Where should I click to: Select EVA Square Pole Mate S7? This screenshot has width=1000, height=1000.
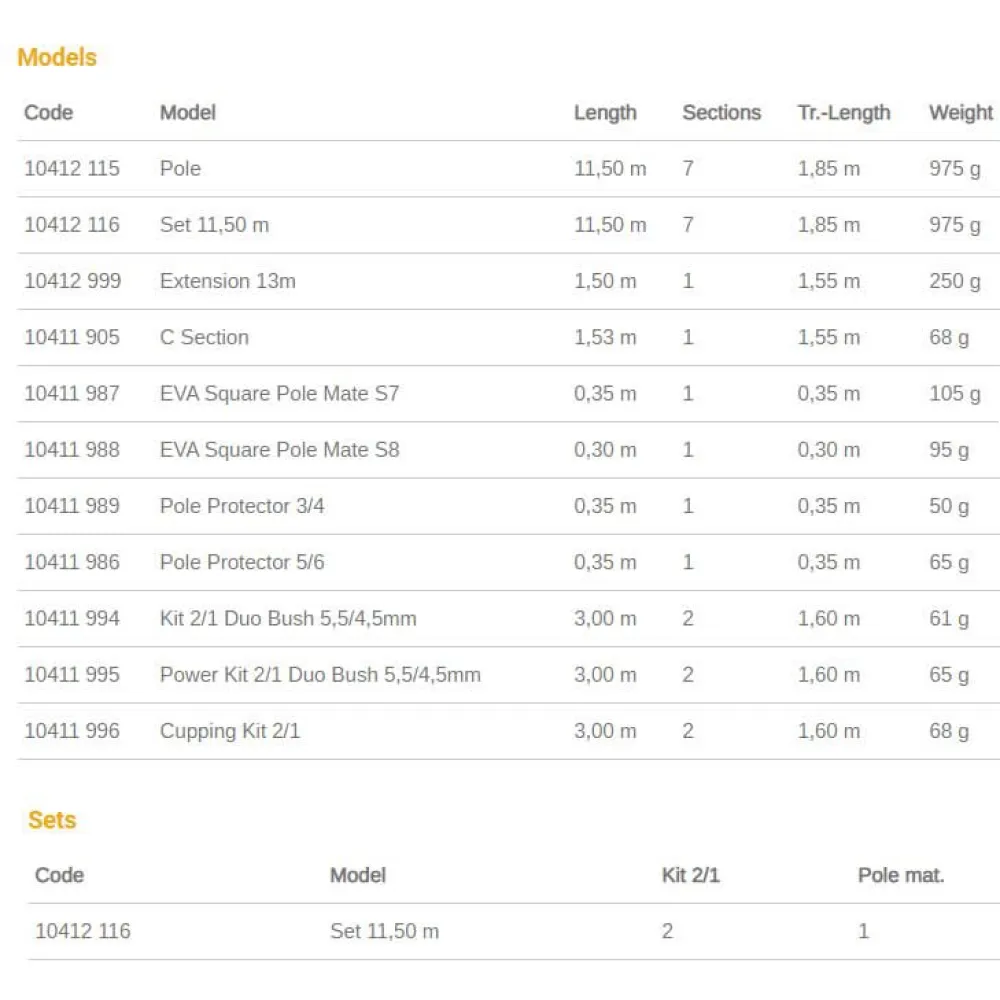pyautogui.click(x=279, y=393)
